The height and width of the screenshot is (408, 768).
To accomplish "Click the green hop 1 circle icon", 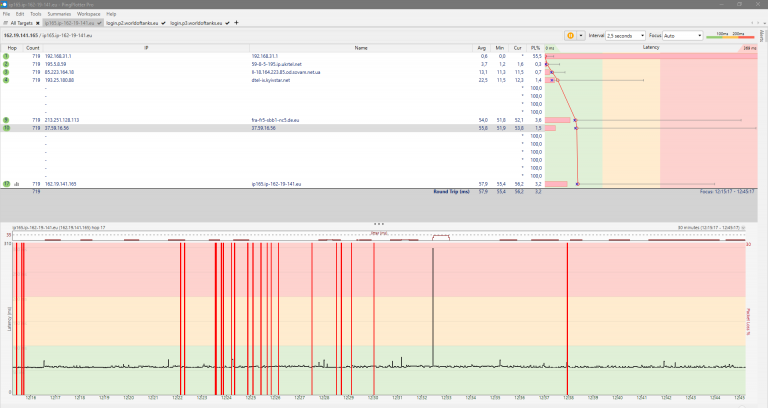I will [x=6, y=56].
